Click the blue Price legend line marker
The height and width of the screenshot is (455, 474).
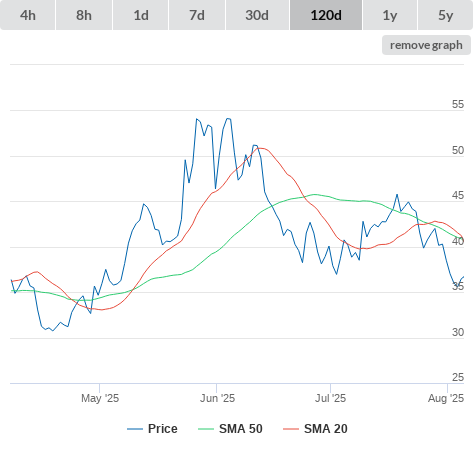(135, 429)
